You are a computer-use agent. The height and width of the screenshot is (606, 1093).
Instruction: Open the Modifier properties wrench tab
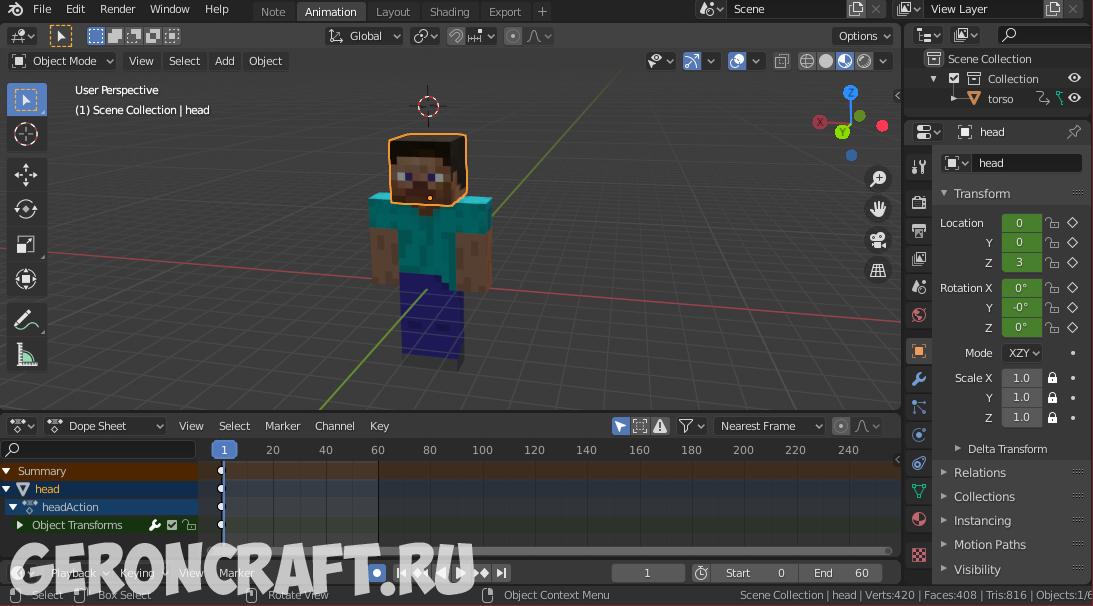(919, 379)
